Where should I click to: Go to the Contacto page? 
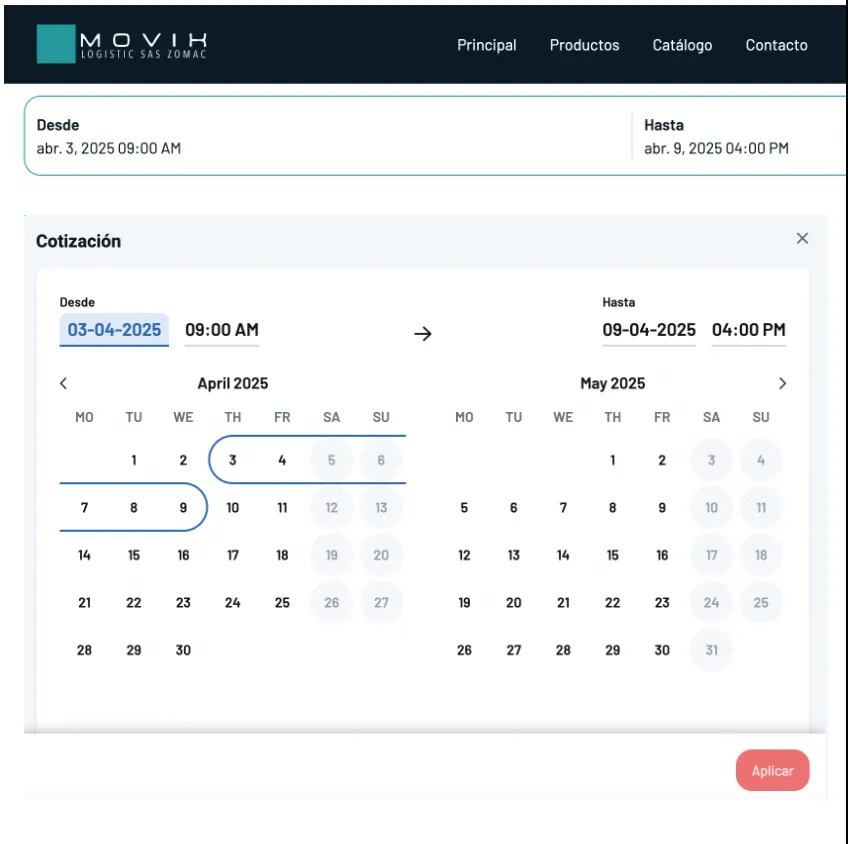(776, 45)
